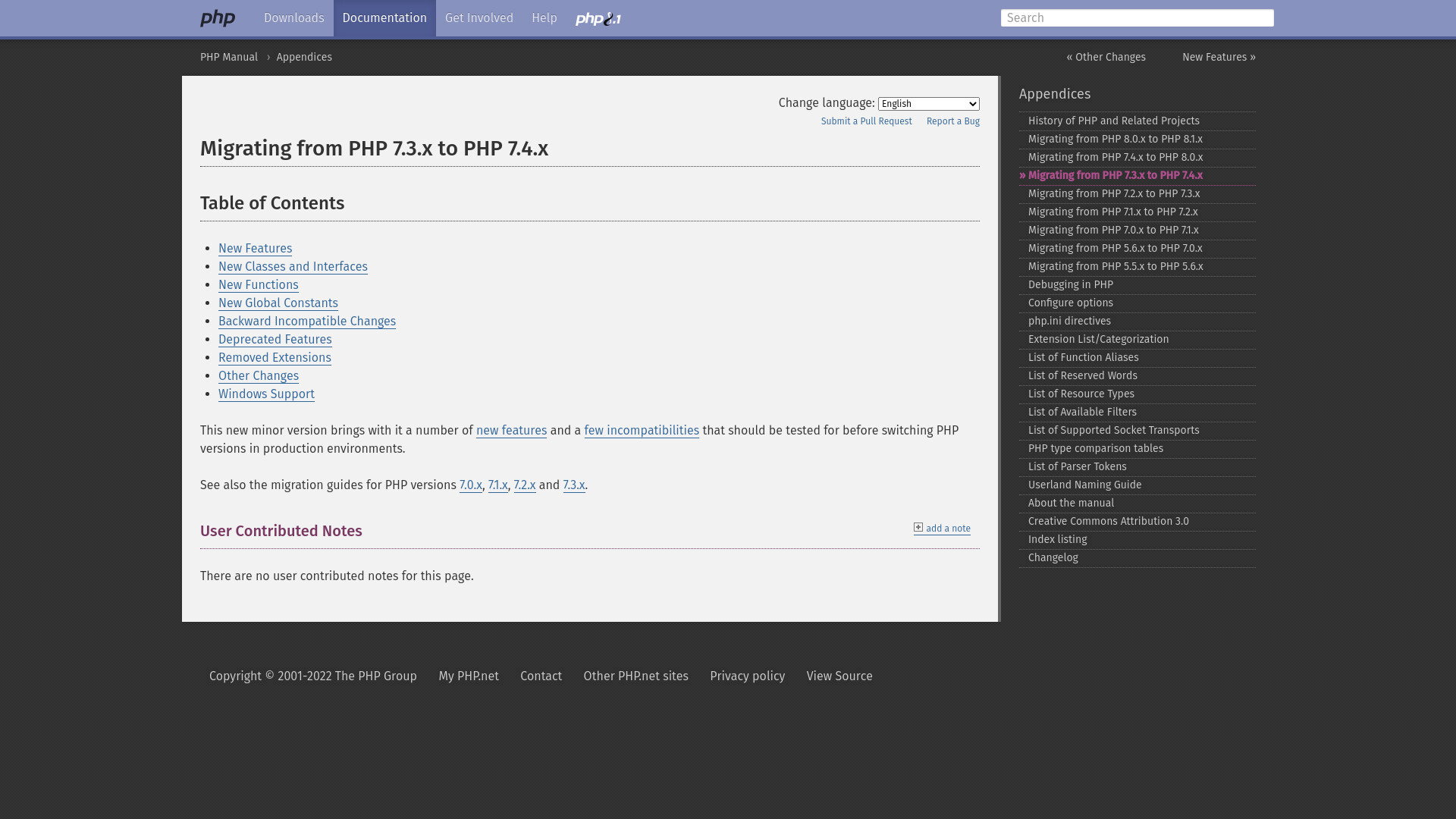Open Migrating from PHP 7.1.x to 7.2.x

click(1137, 212)
